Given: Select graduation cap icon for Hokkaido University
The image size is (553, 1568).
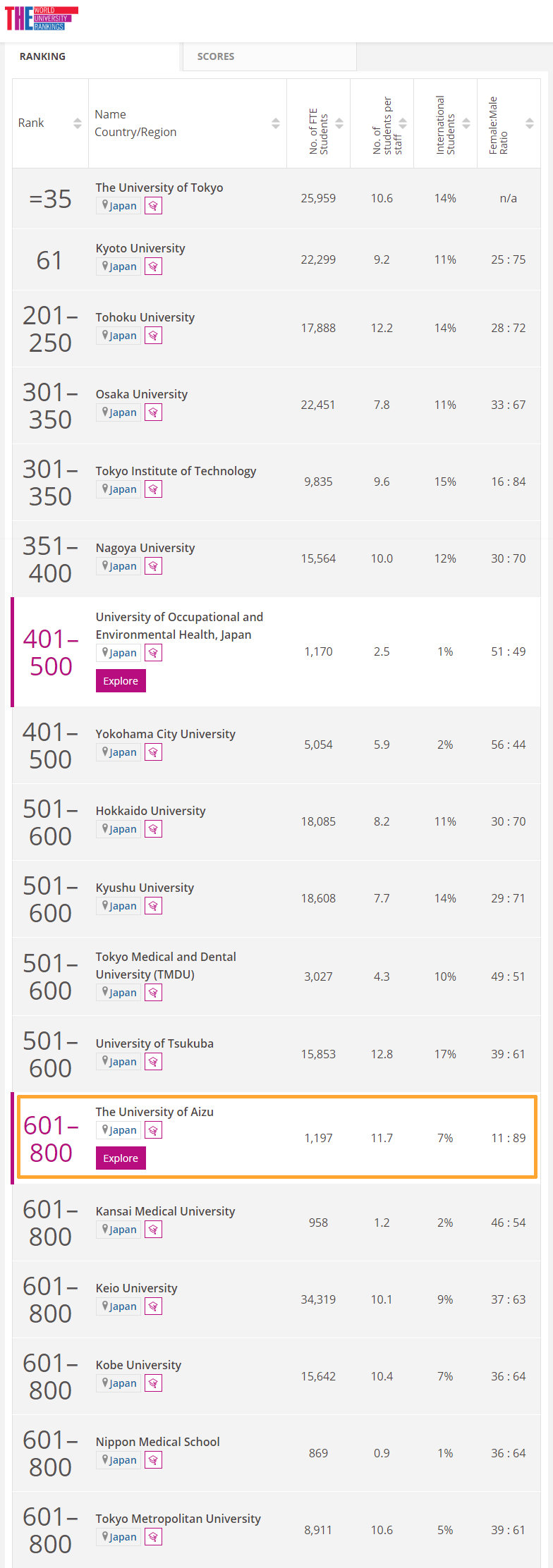Looking at the screenshot, I should tap(153, 829).
